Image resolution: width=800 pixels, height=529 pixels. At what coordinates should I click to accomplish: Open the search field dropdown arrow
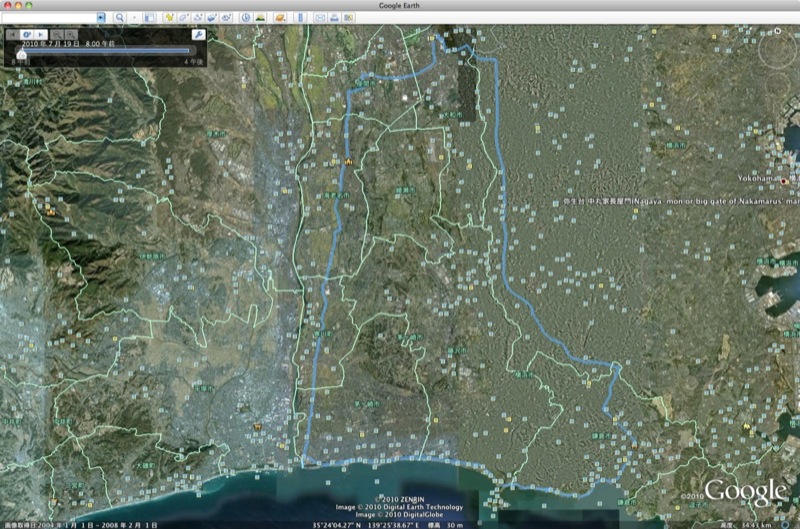click(x=101, y=18)
